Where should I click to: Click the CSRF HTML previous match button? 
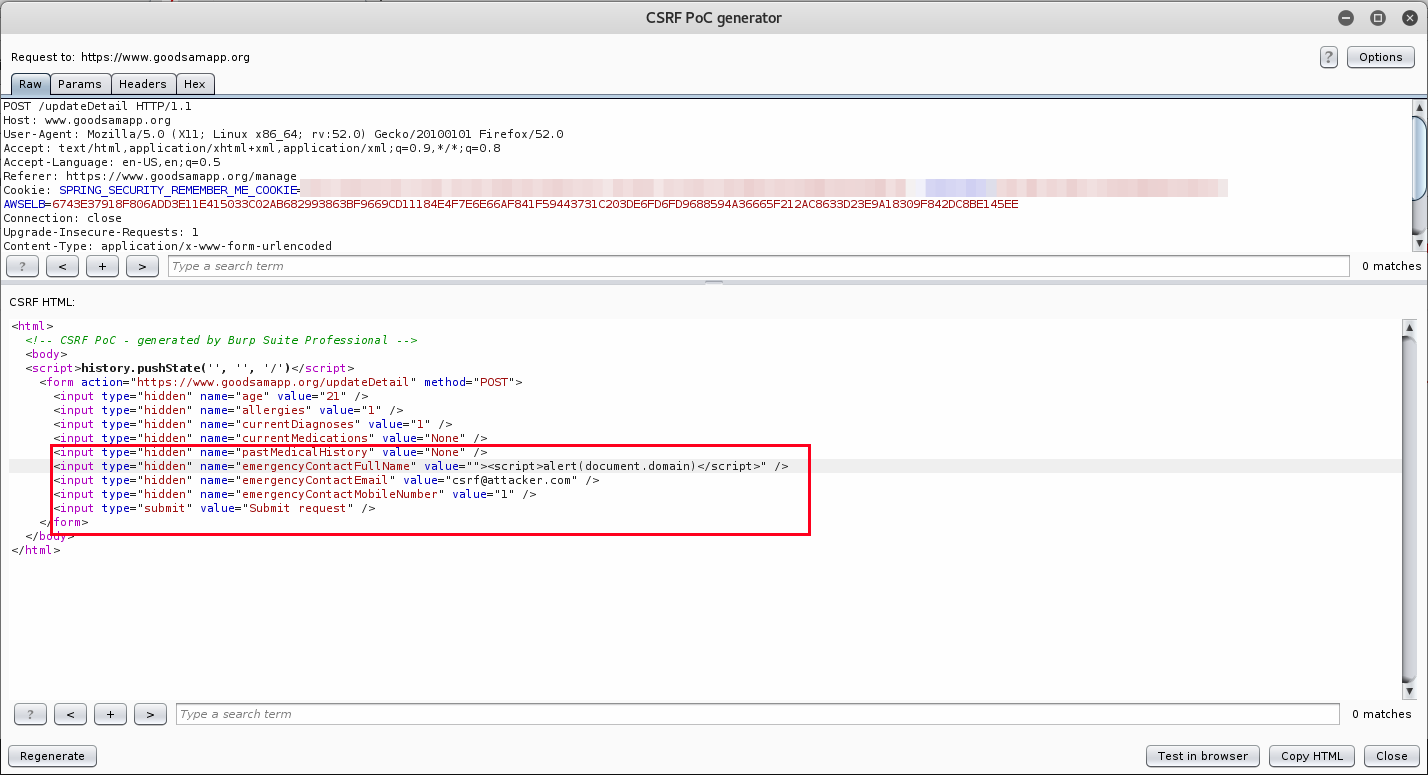70,714
